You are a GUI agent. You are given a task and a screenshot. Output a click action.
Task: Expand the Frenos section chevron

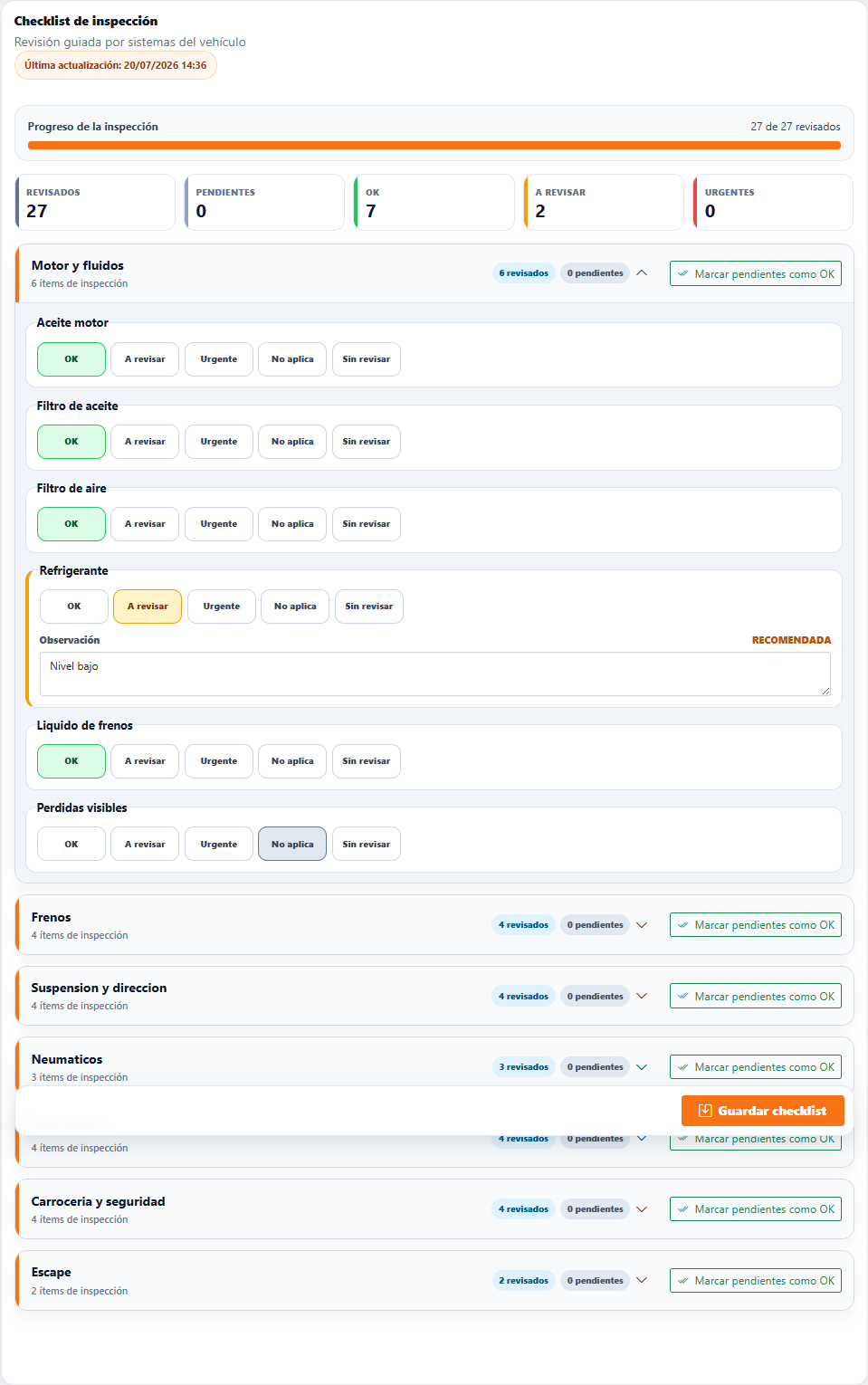642,925
